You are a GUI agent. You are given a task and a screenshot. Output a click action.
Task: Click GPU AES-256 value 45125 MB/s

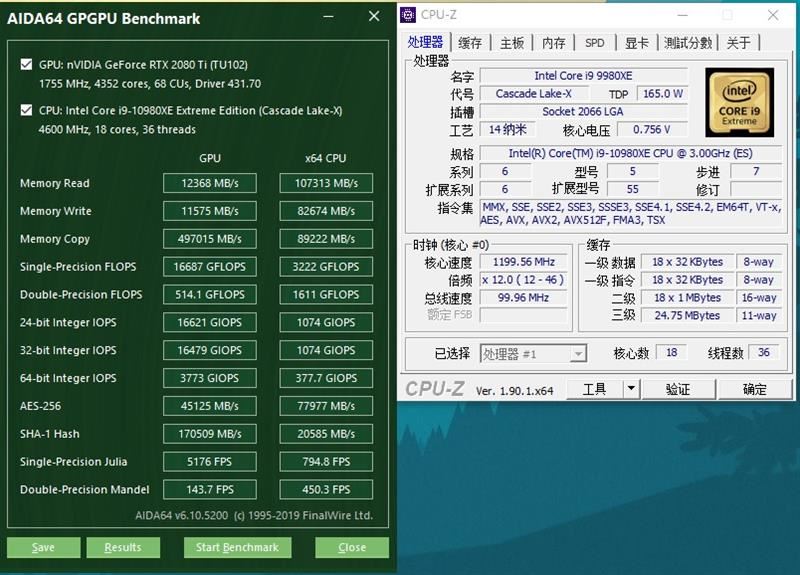[210, 406]
